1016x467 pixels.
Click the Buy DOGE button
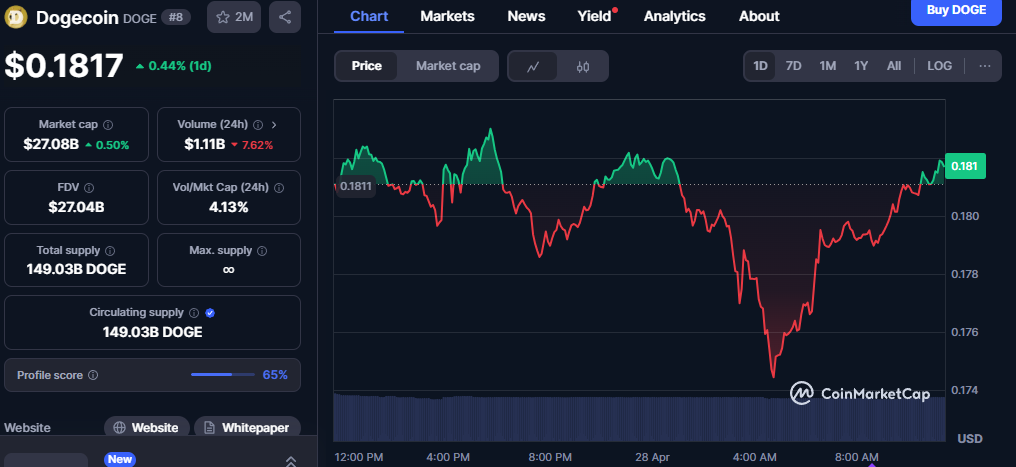(956, 11)
